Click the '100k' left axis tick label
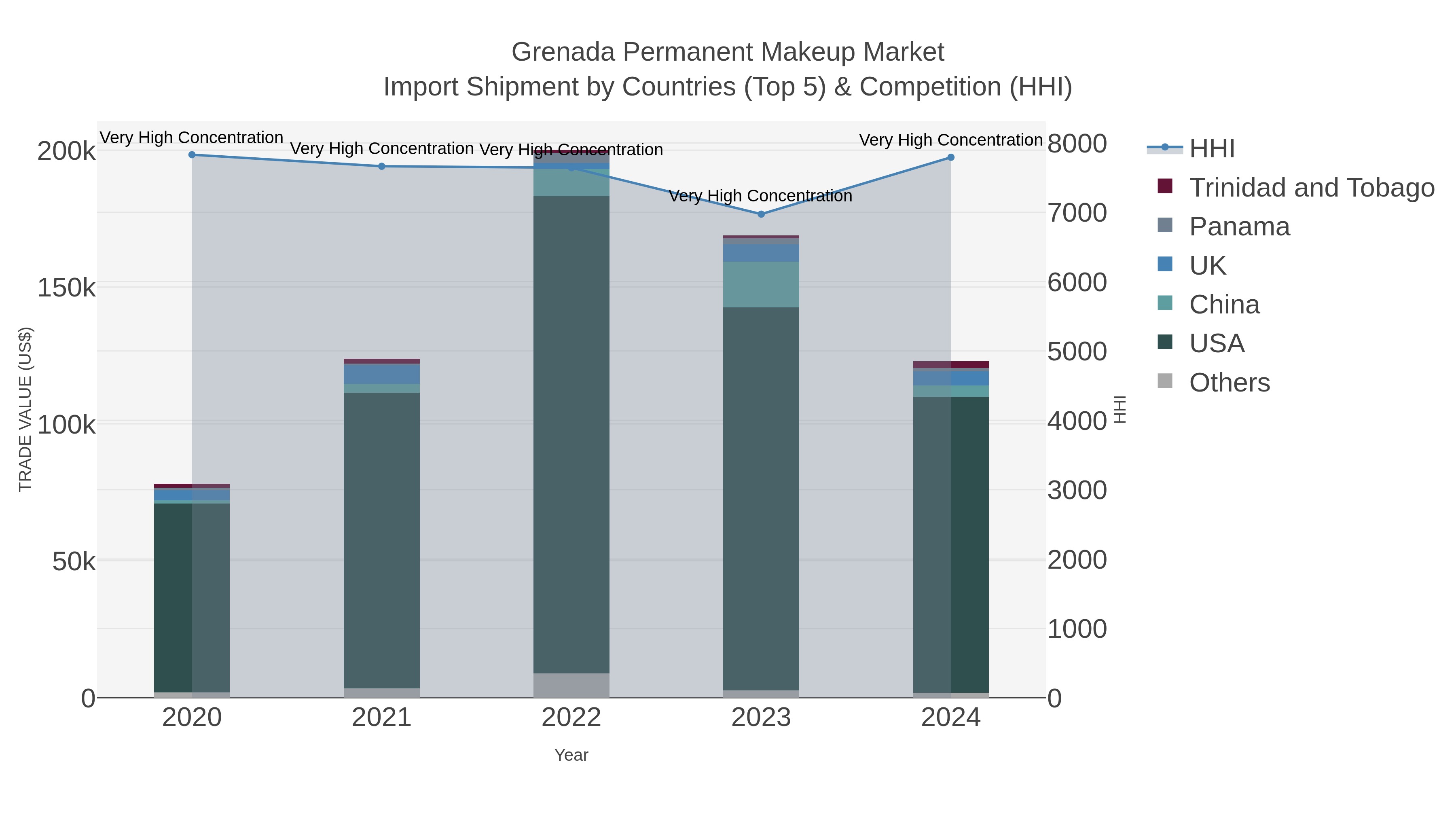 tap(67, 425)
